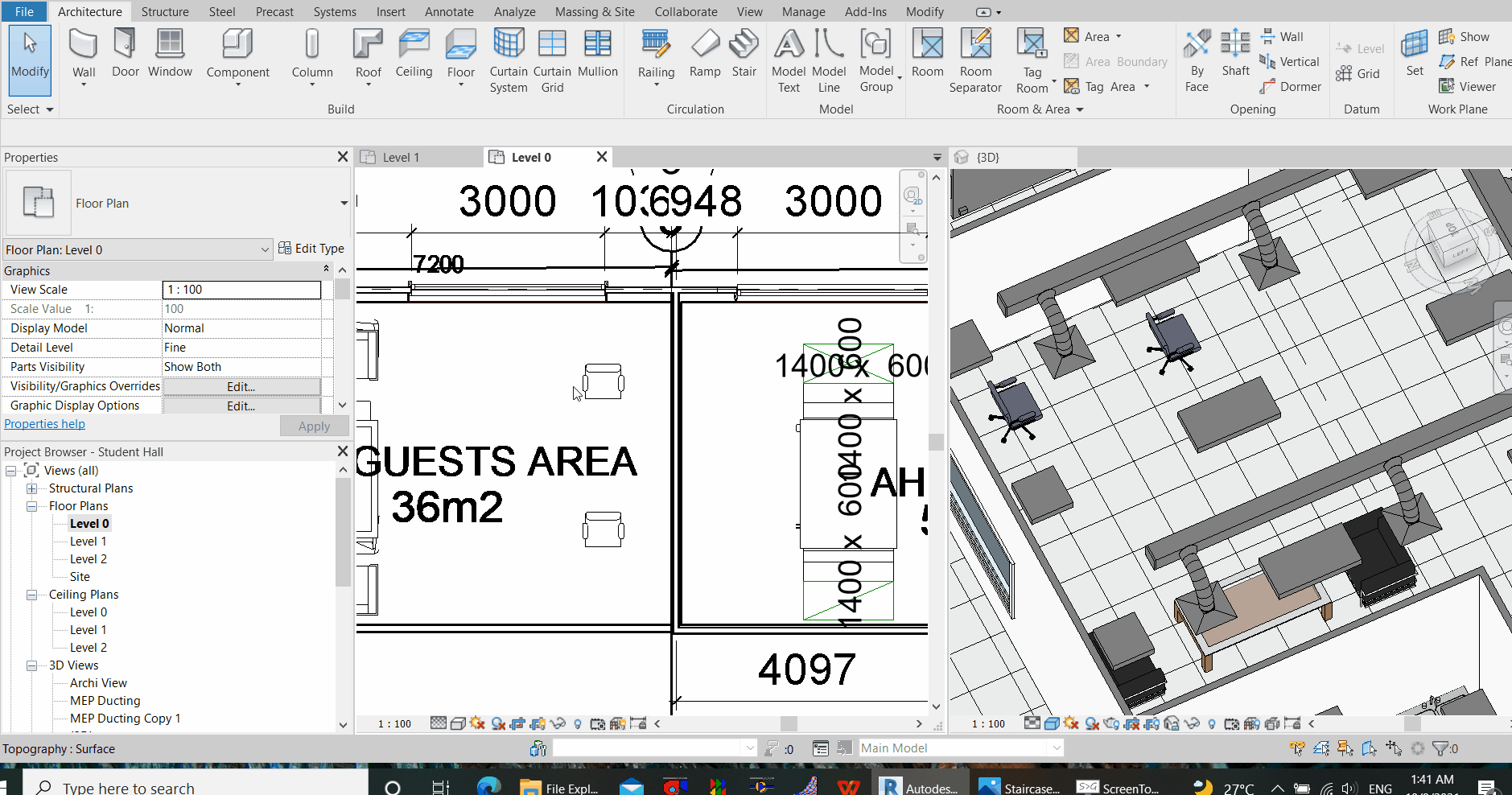Click the Level 0 view vertical scrollbar thumb

(x=936, y=442)
